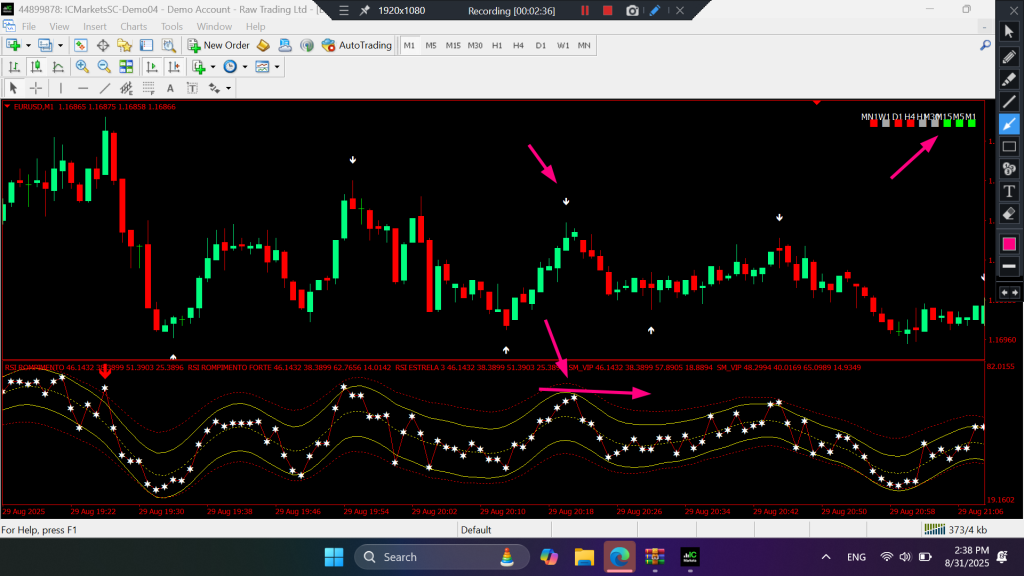Open the Insert menu
The width and height of the screenshot is (1024, 576).
(95, 26)
